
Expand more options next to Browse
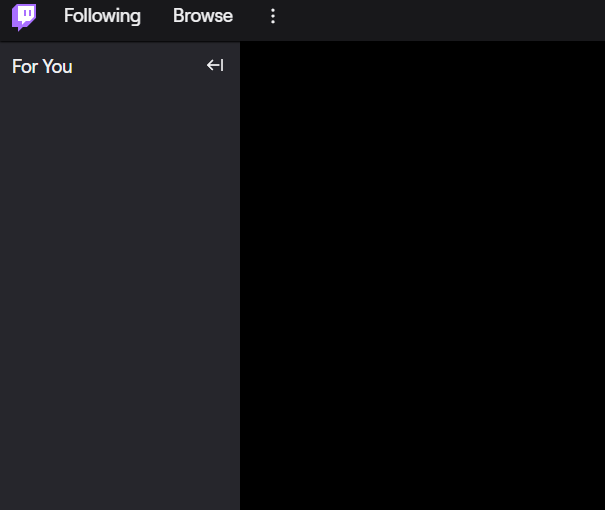pyautogui.click(x=273, y=16)
